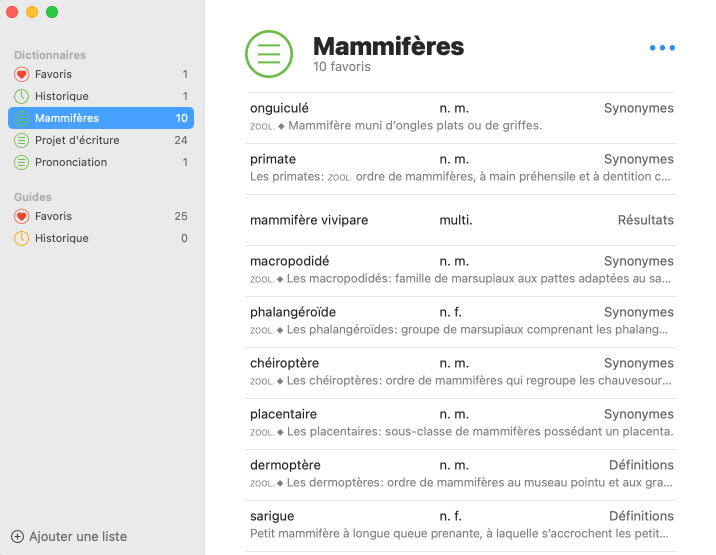Select the dermoptère definitions entry
716x555 pixels.
461,474
